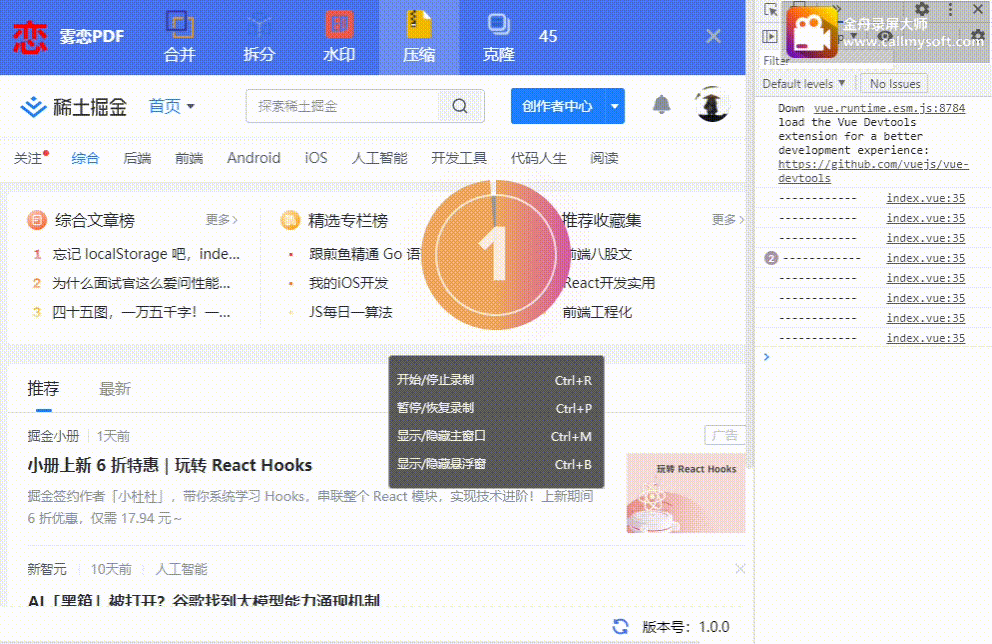Focus the 探索稀土掘金 search field
The height and width of the screenshot is (644, 992).
[x=342, y=106]
